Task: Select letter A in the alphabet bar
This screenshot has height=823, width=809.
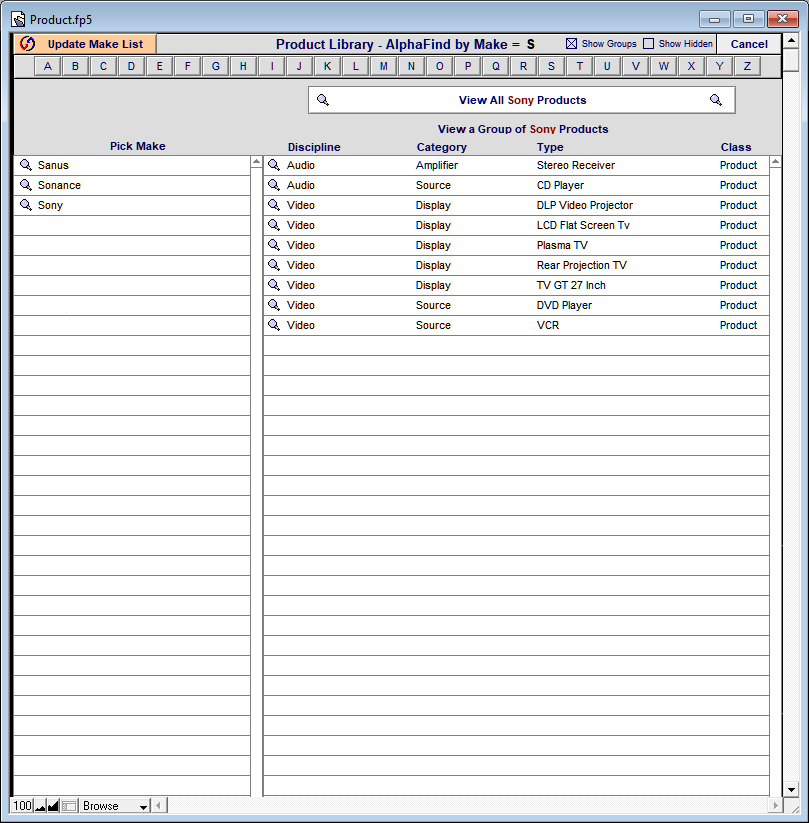Action: (x=48, y=67)
